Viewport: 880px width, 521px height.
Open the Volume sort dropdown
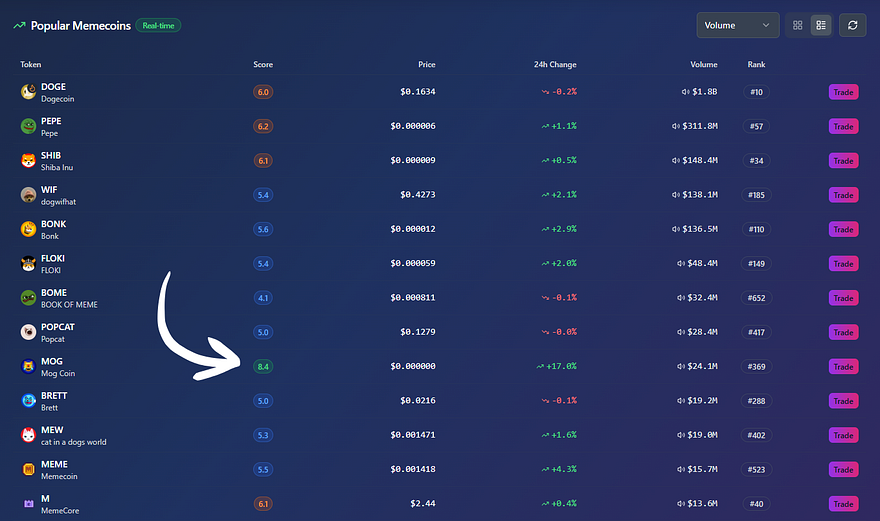[737, 25]
